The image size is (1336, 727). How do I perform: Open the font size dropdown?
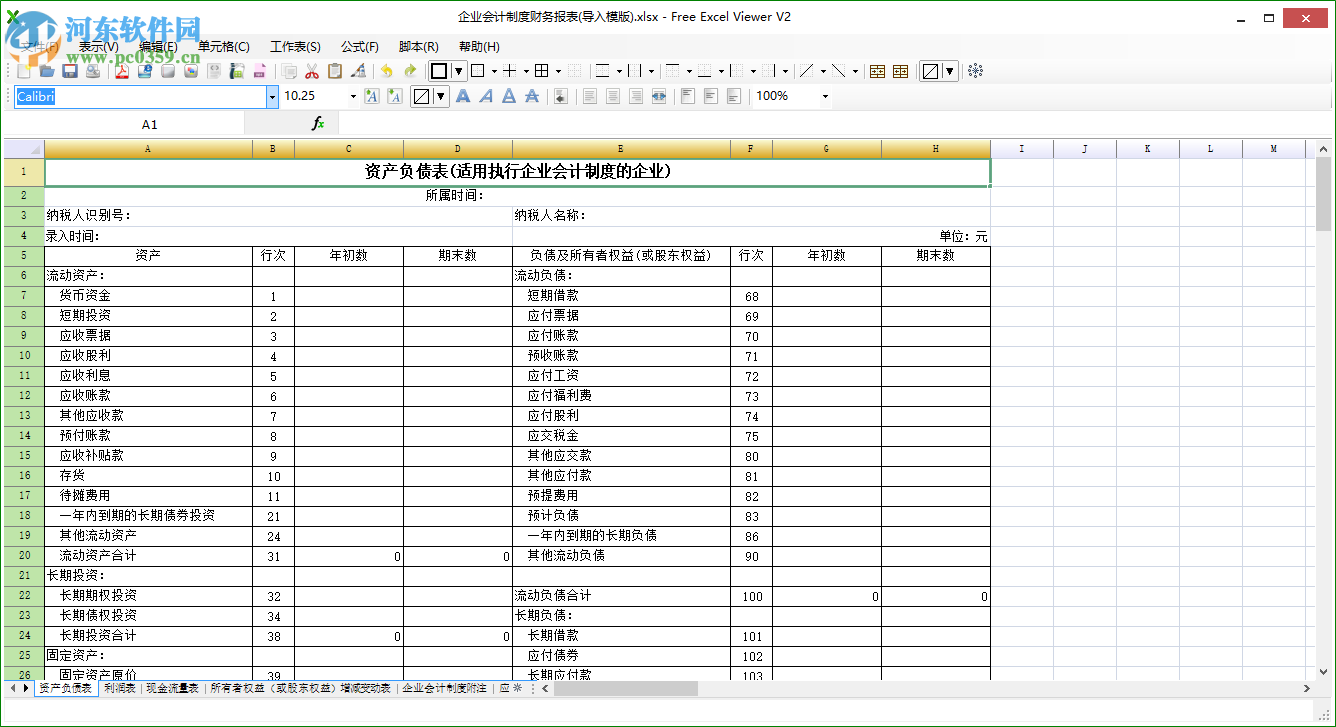(x=353, y=95)
